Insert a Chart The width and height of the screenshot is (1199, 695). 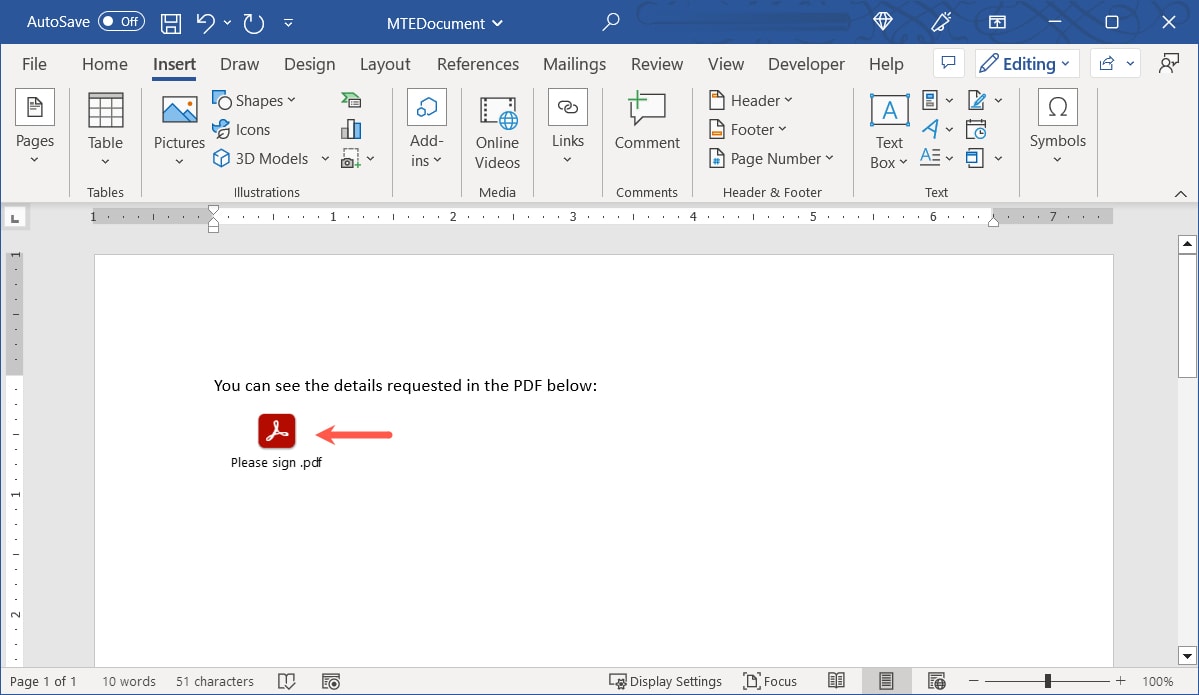click(350, 128)
